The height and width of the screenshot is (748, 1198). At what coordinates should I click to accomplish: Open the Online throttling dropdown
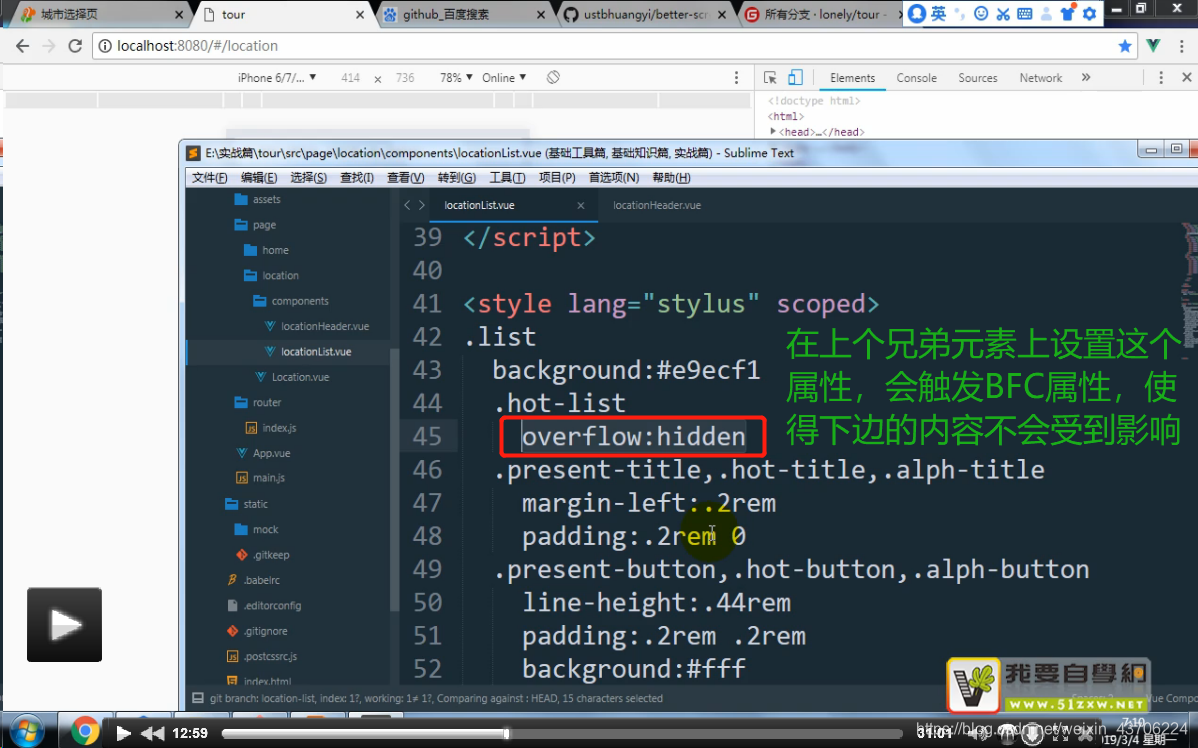504,78
